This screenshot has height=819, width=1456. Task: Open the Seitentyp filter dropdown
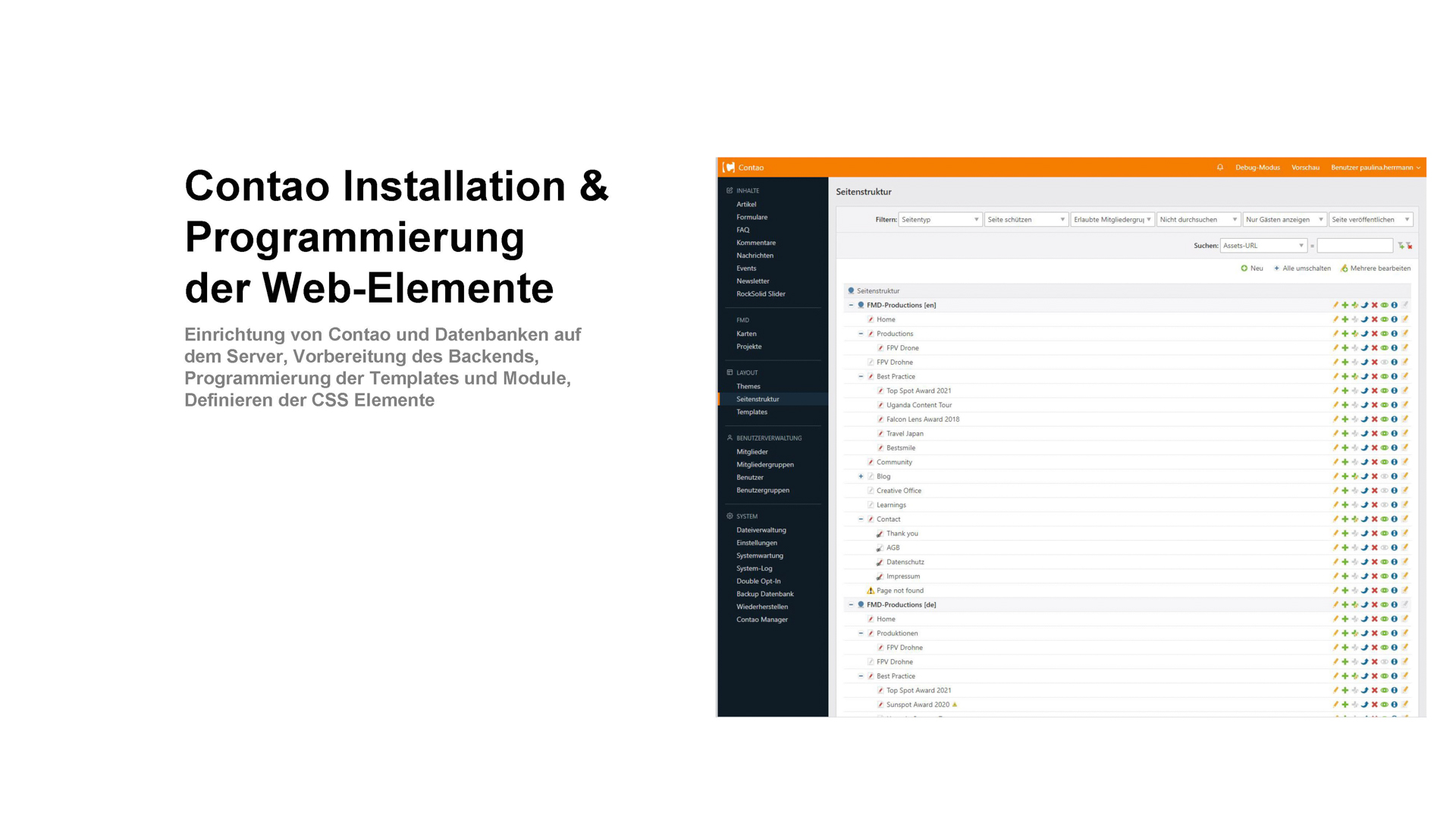(940, 220)
